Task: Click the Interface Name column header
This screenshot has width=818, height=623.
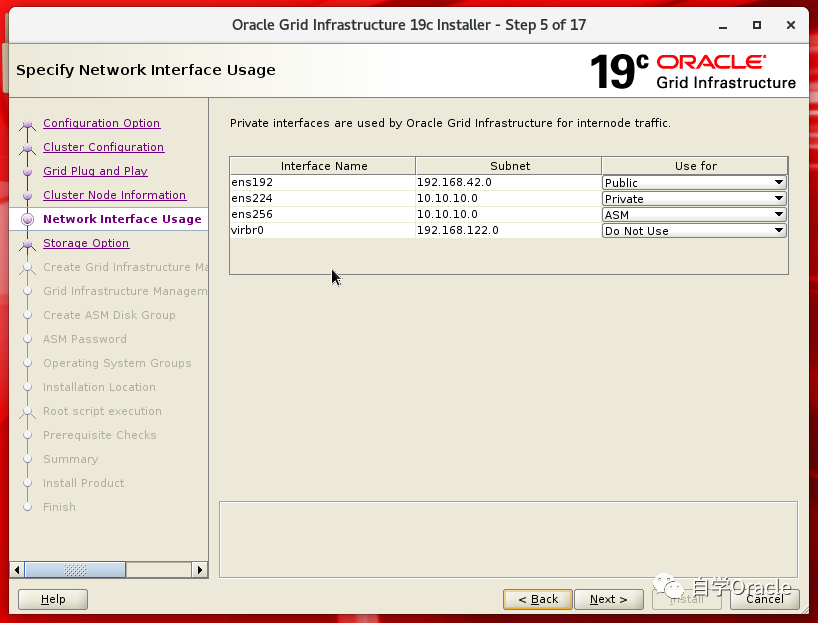Action: [x=323, y=166]
